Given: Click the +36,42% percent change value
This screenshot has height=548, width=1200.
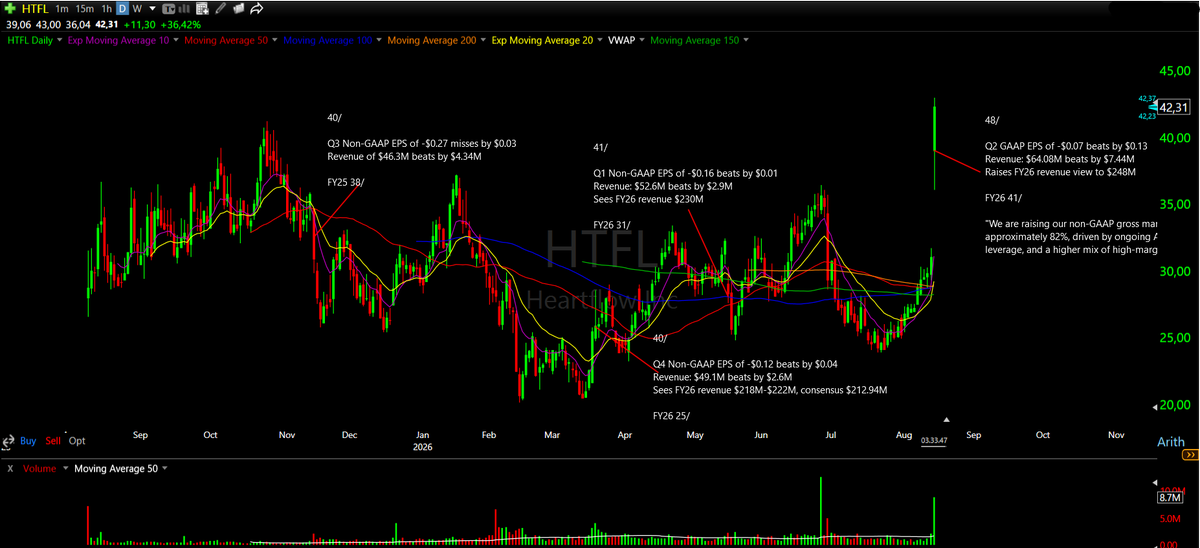Looking at the screenshot, I should 180,24.
